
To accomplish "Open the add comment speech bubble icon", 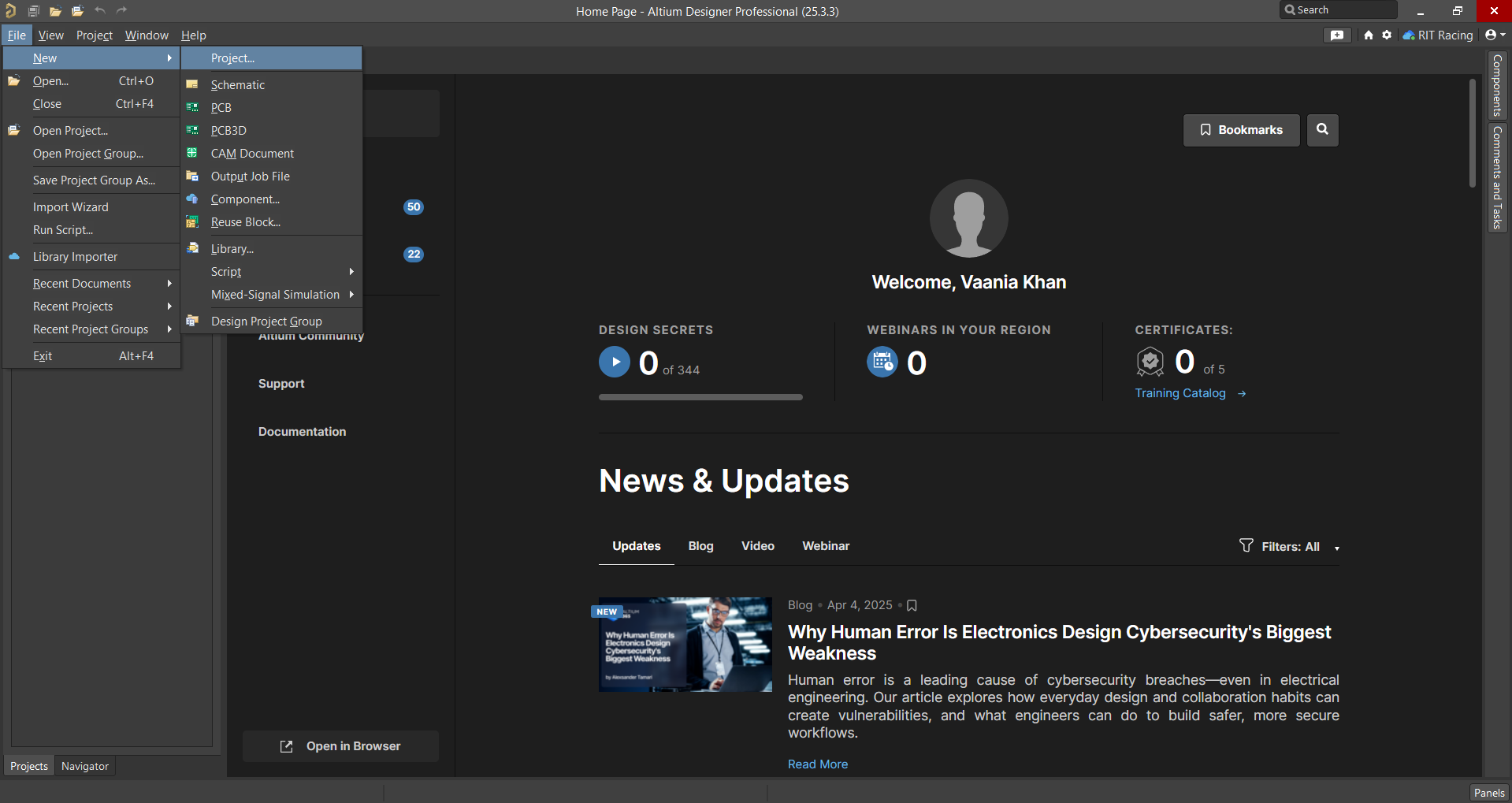I will [1337, 35].
